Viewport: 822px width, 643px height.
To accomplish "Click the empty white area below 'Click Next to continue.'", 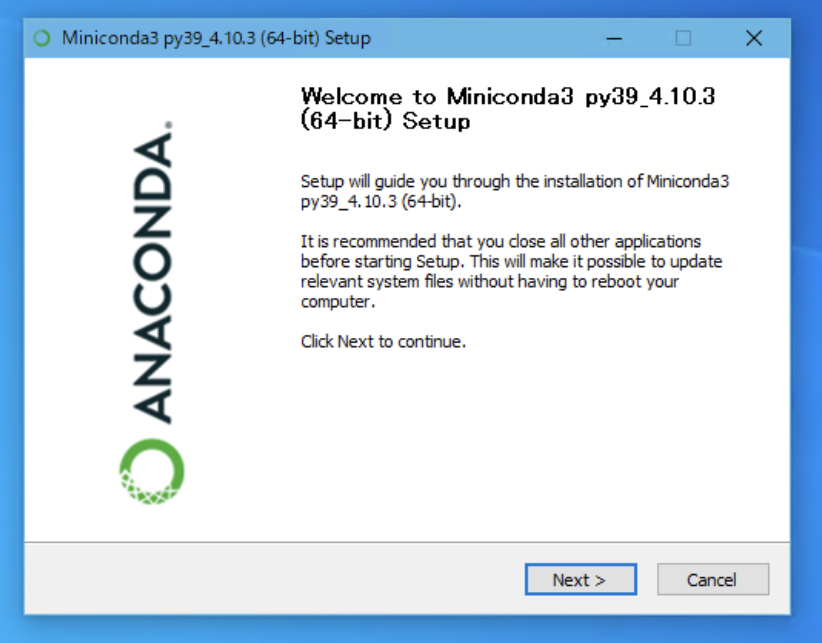I will 524,445.
